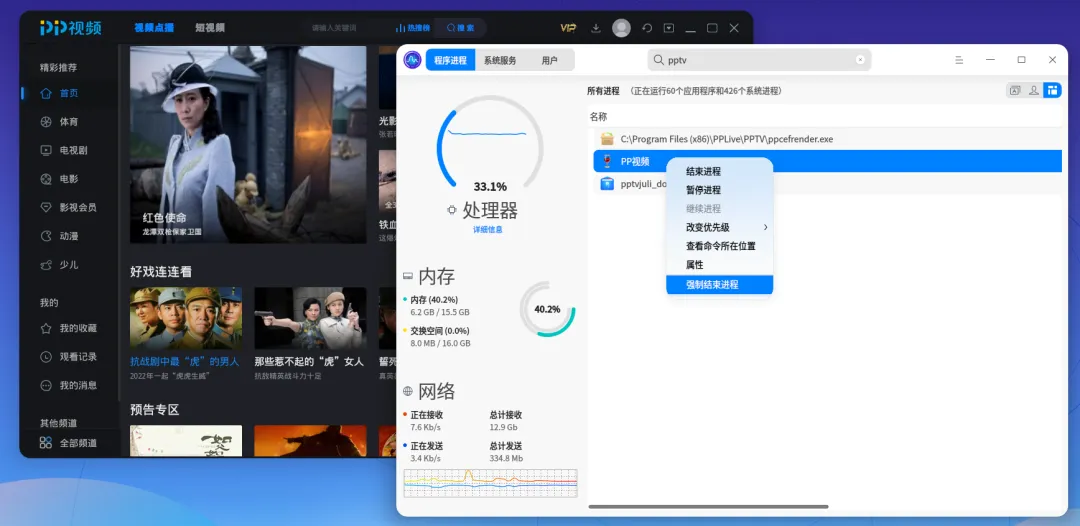
Task: Open 抗战剧中最"虎"的男人 thumbnail
Action: click(x=186, y=318)
